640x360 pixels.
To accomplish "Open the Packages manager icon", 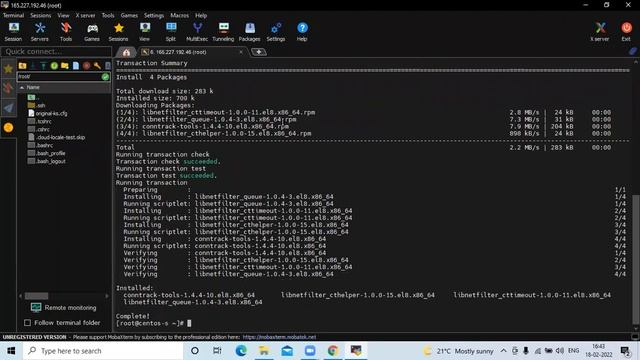I will [249, 32].
